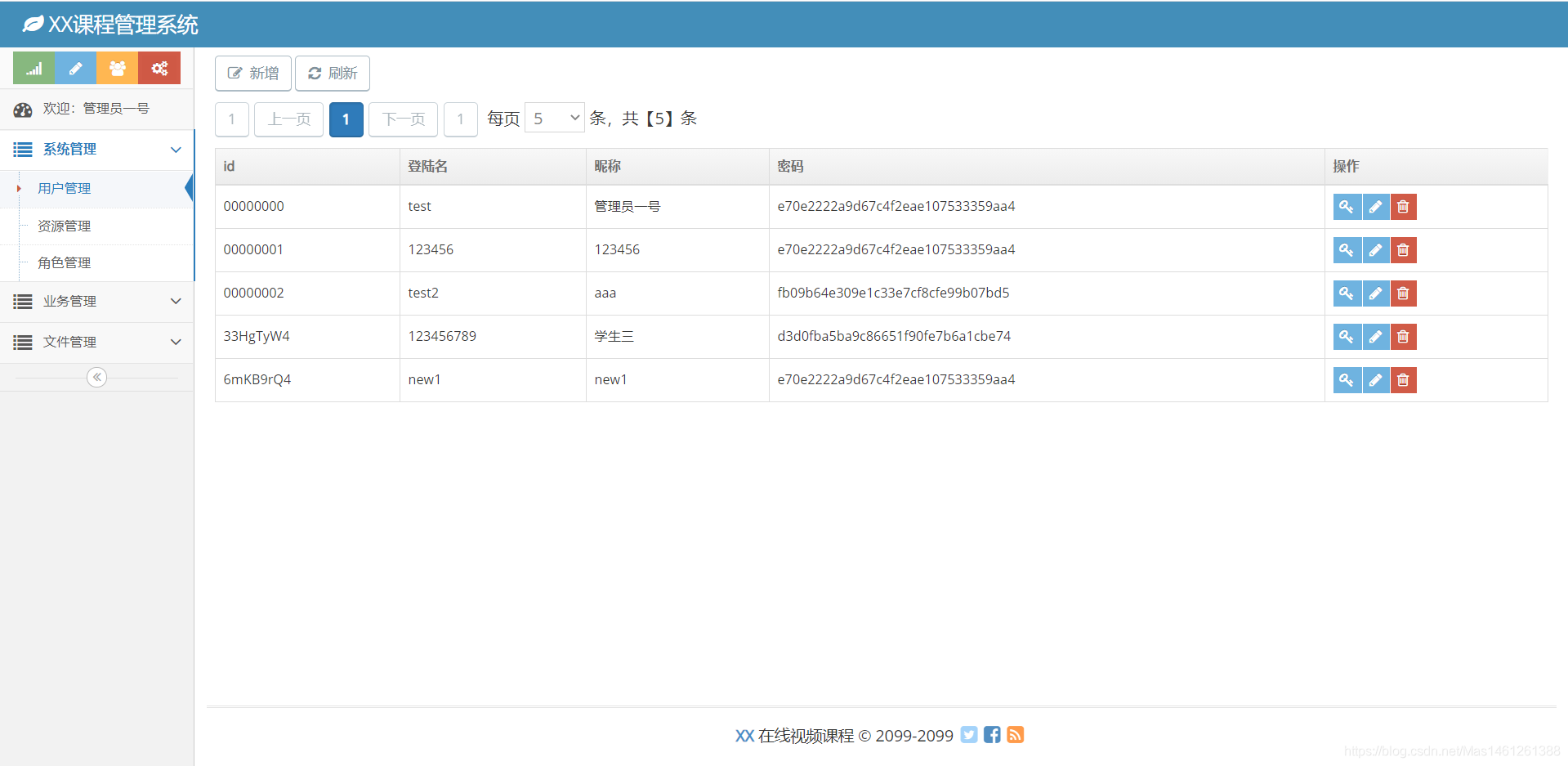Select the 系统管理 menu label
Screen dimensions: 1568x766
click(x=69, y=150)
